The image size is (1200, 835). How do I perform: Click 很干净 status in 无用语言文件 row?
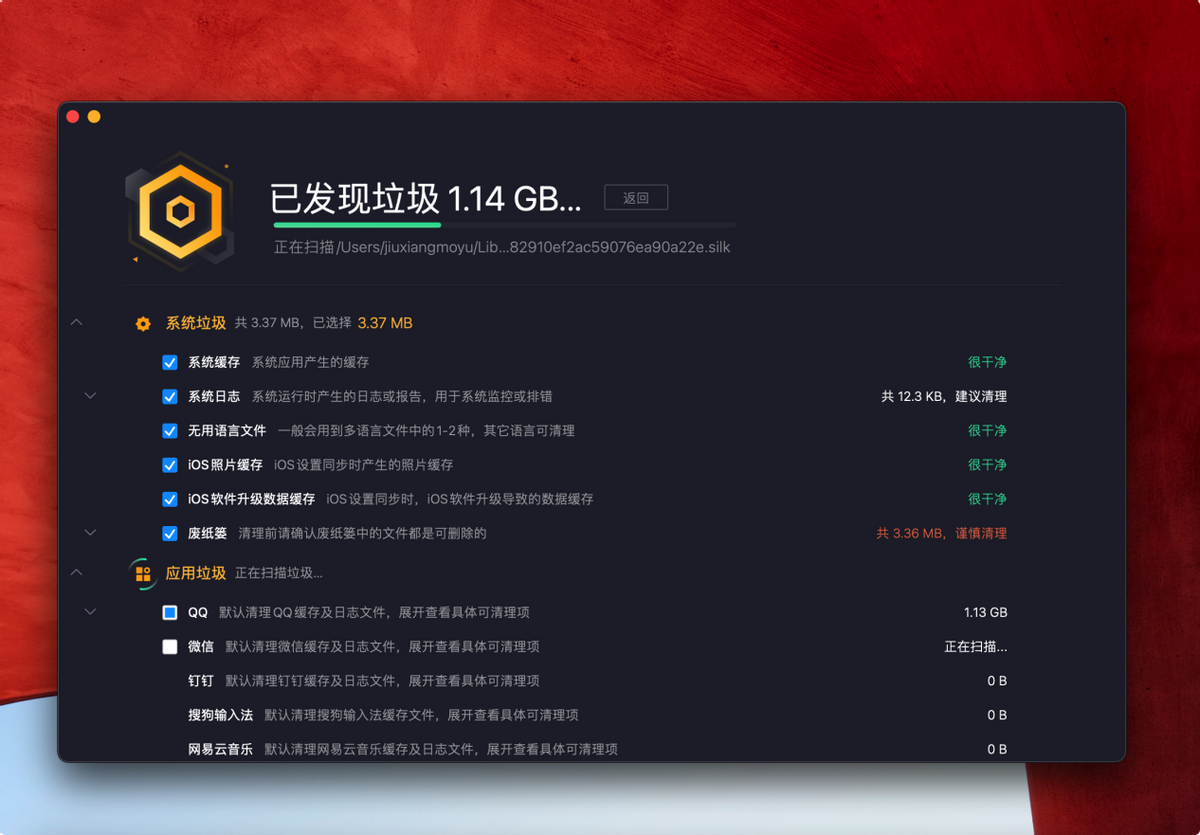pos(987,431)
